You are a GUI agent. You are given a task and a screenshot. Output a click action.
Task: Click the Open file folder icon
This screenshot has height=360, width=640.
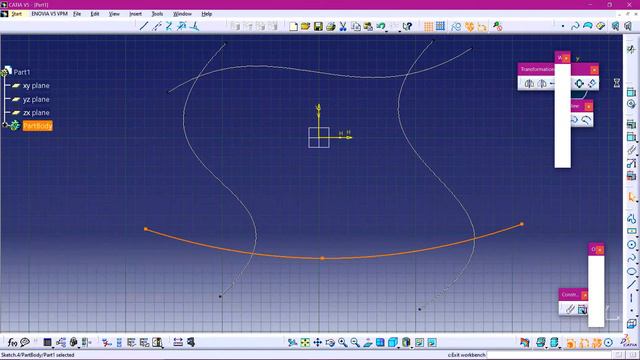(x=305, y=27)
